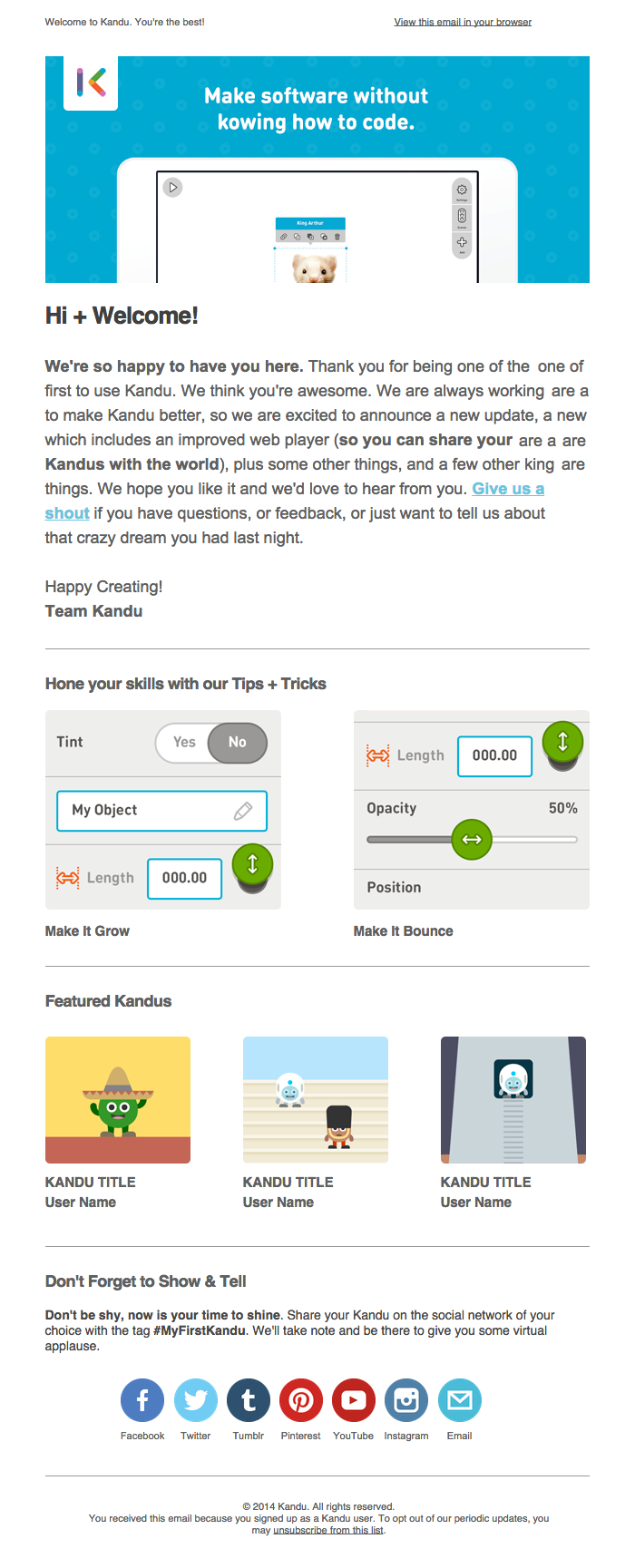Click the YouTube play icon
This screenshot has width=635, height=1568.
[x=353, y=1400]
